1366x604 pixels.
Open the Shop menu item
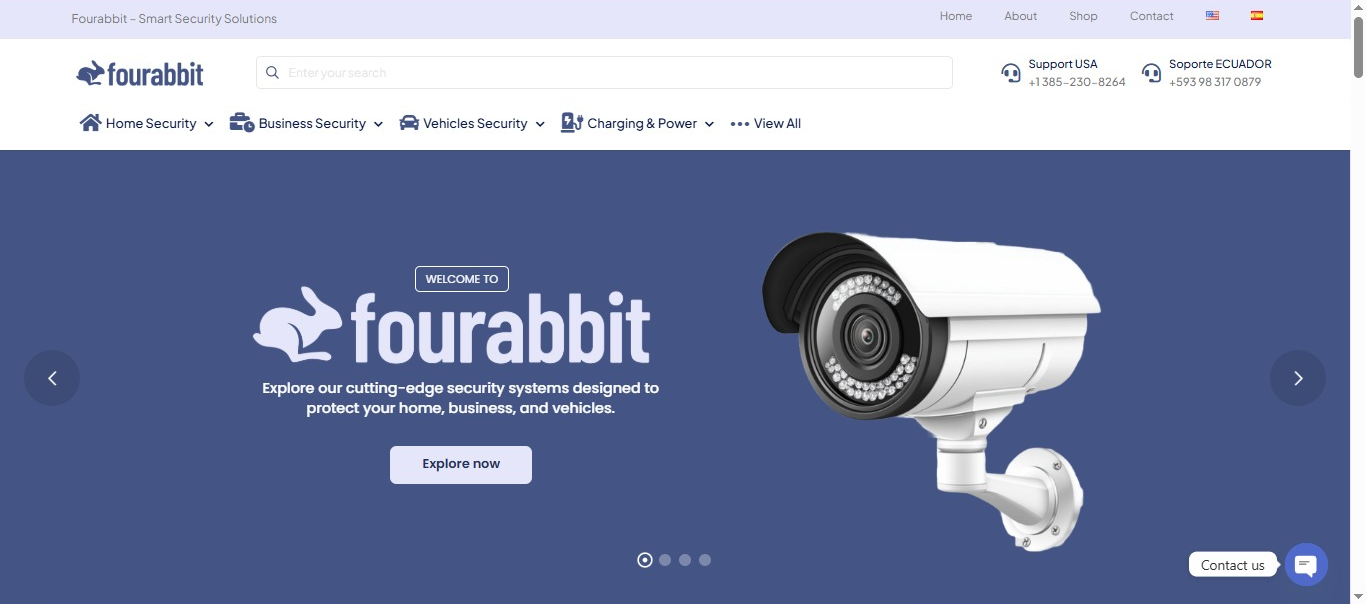click(x=1083, y=16)
